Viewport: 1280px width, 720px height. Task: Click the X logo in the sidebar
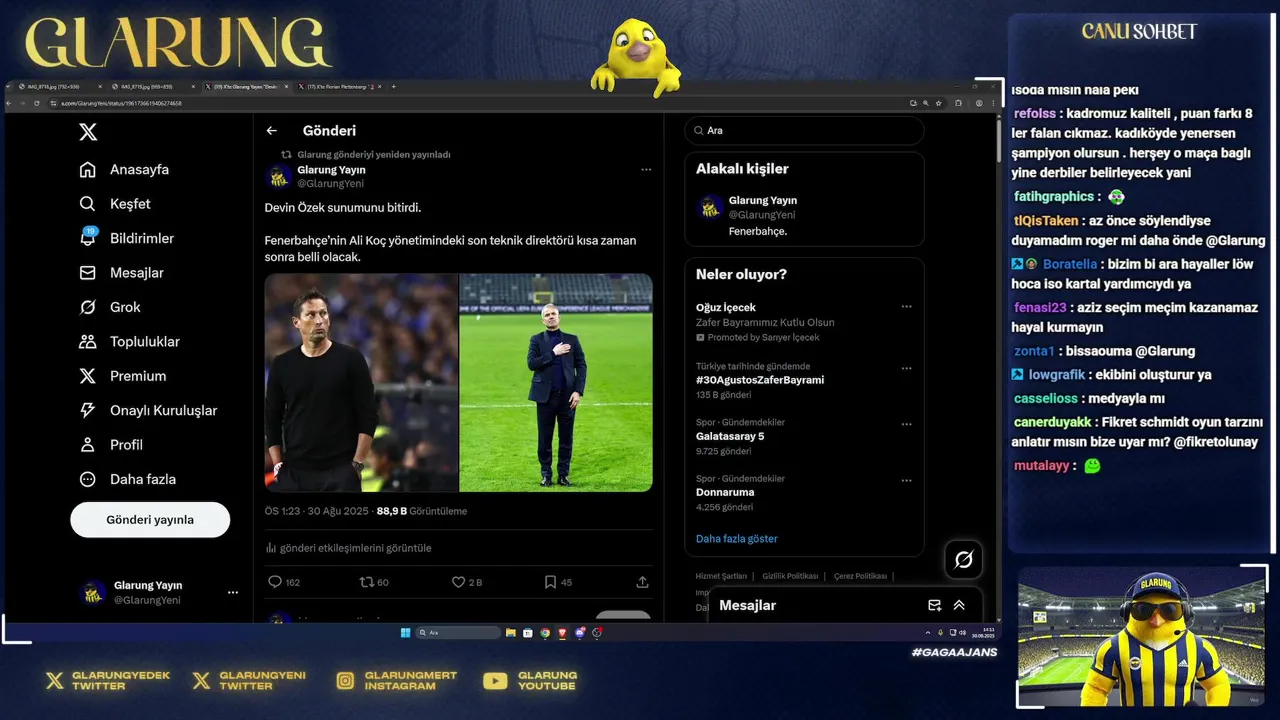(88, 132)
